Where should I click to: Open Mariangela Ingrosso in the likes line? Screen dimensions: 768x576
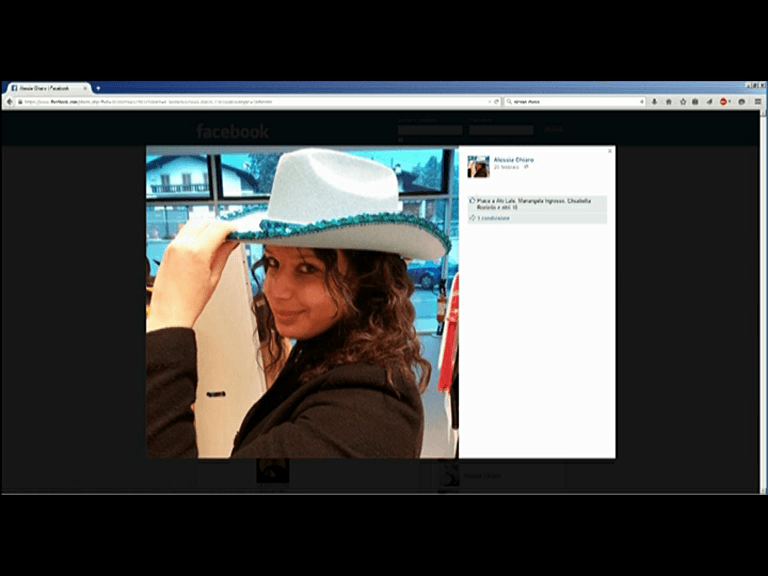pos(541,201)
